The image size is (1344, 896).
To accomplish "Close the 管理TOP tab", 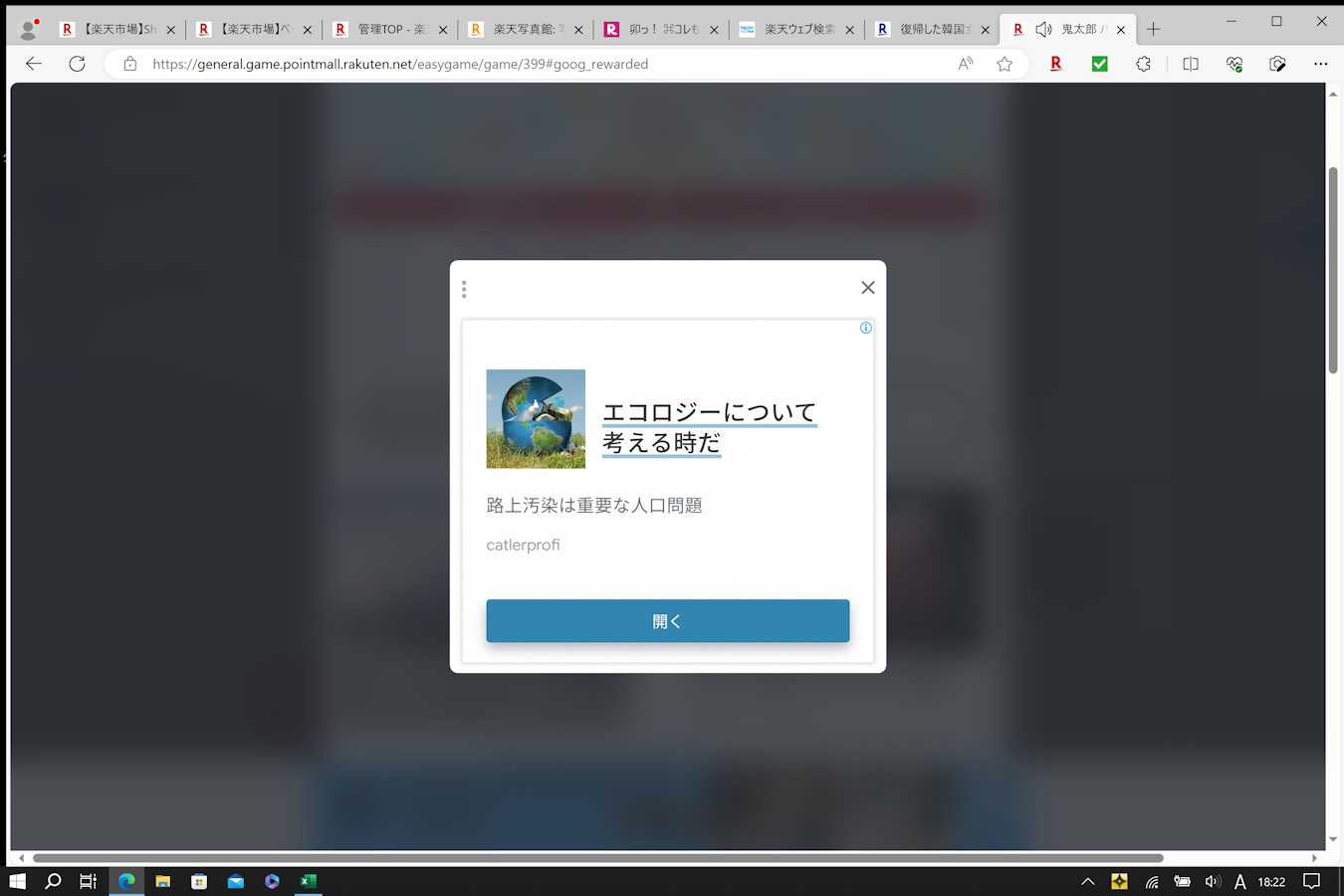I will click(443, 30).
